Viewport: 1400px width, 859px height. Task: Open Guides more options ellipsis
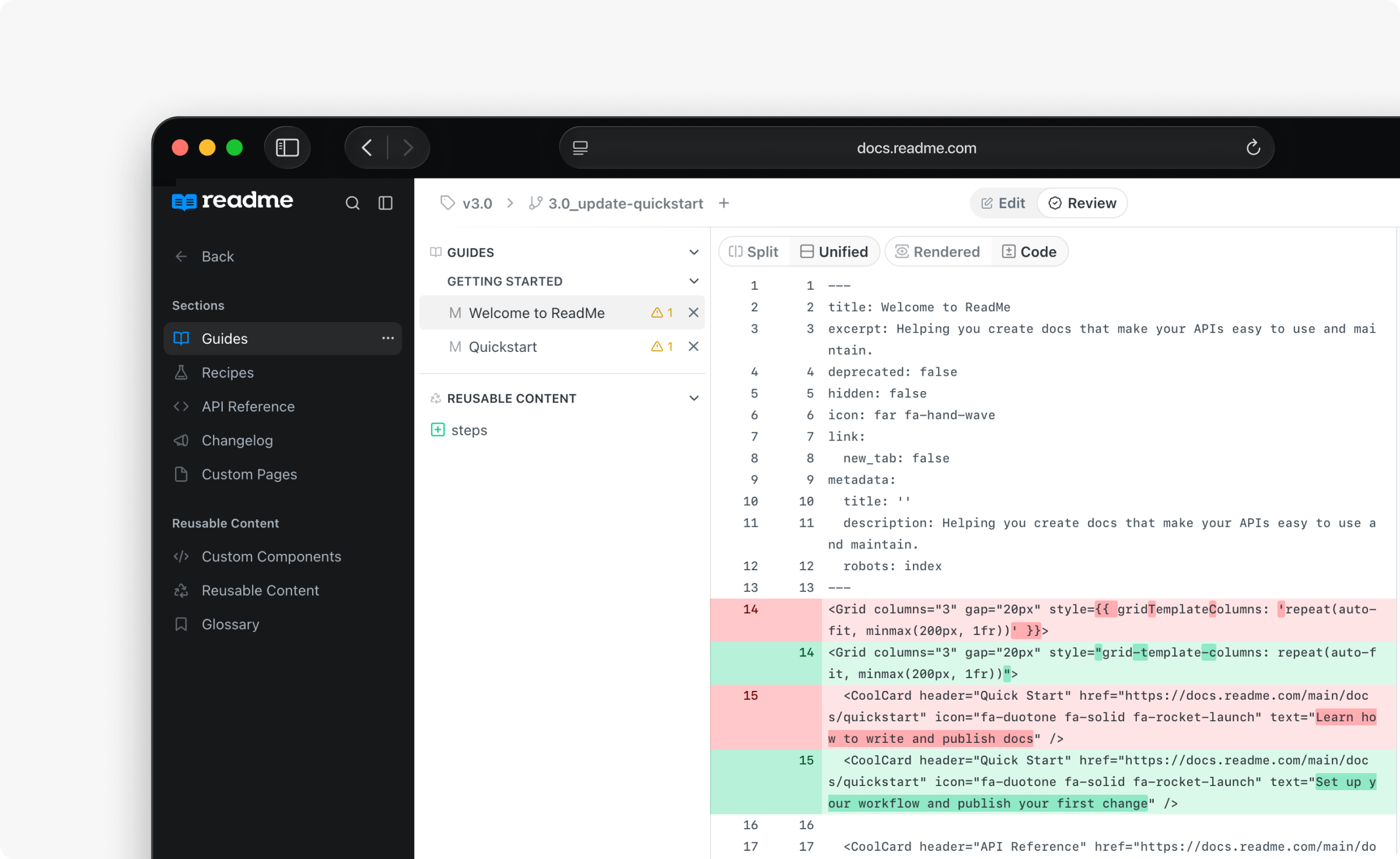pos(388,338)
